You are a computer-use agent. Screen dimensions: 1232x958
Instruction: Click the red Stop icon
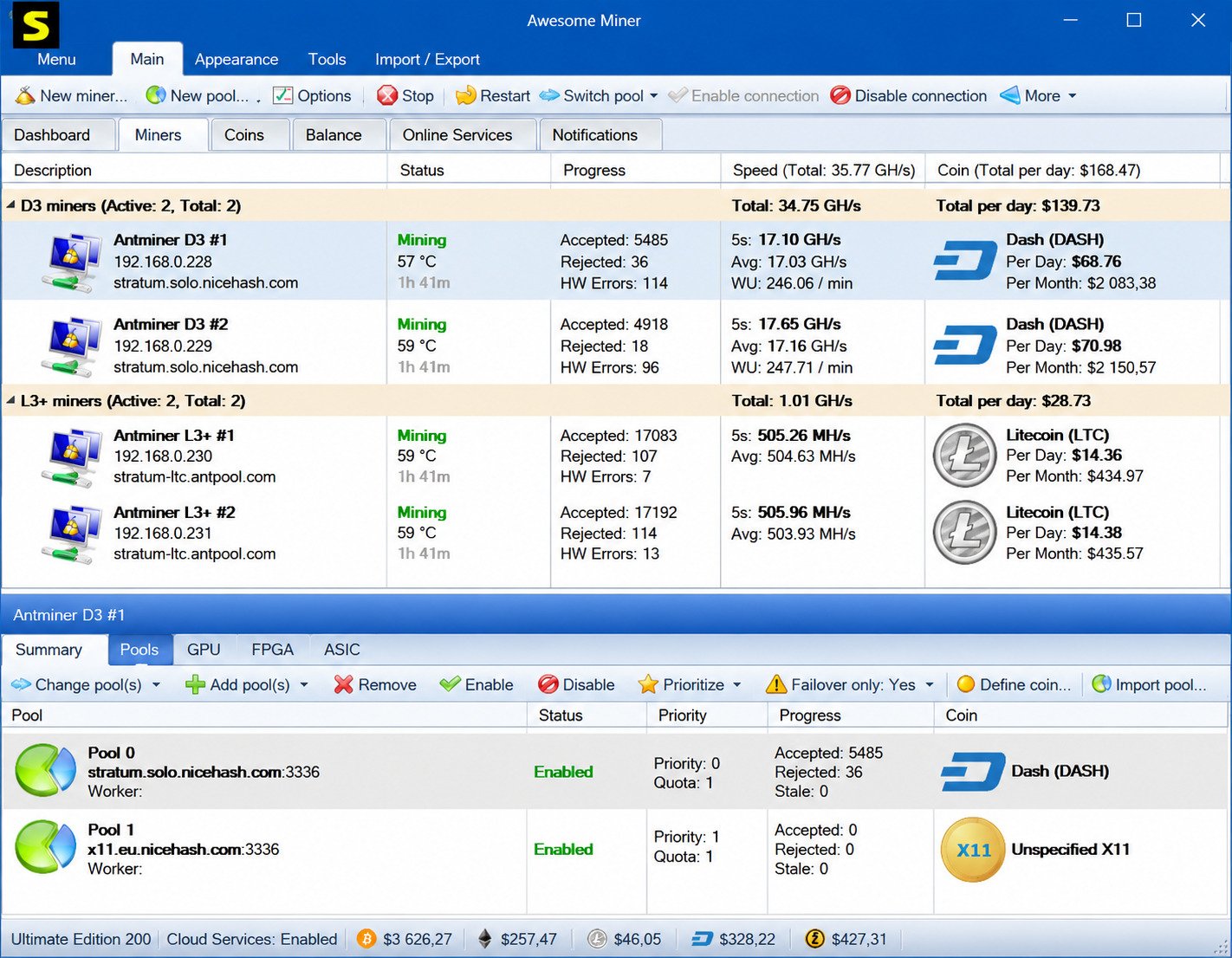(x=387, y=95)
